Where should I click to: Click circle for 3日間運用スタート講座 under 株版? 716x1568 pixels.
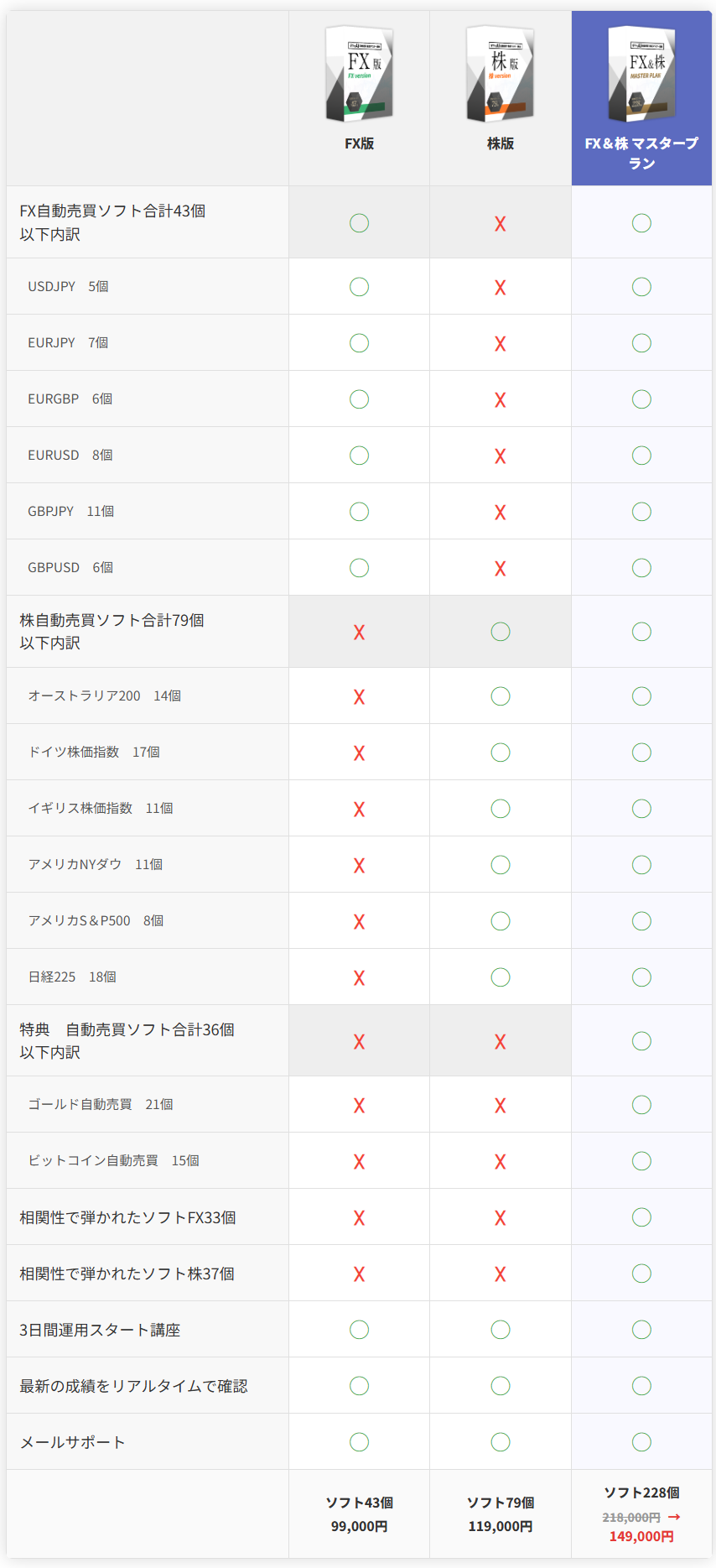click(x=501, y=1330)
